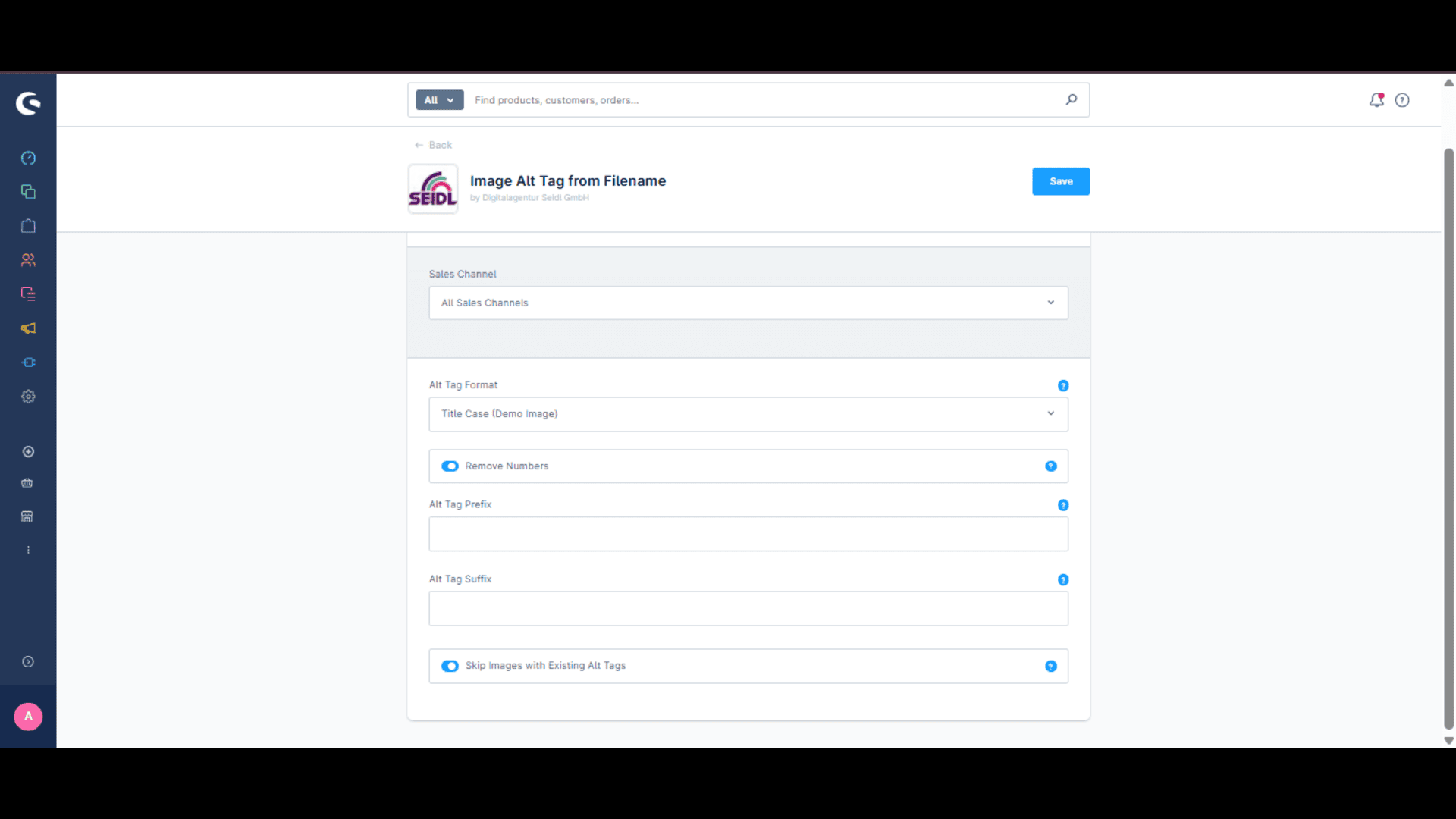Click the search magnifier icon

[1072, 99]
